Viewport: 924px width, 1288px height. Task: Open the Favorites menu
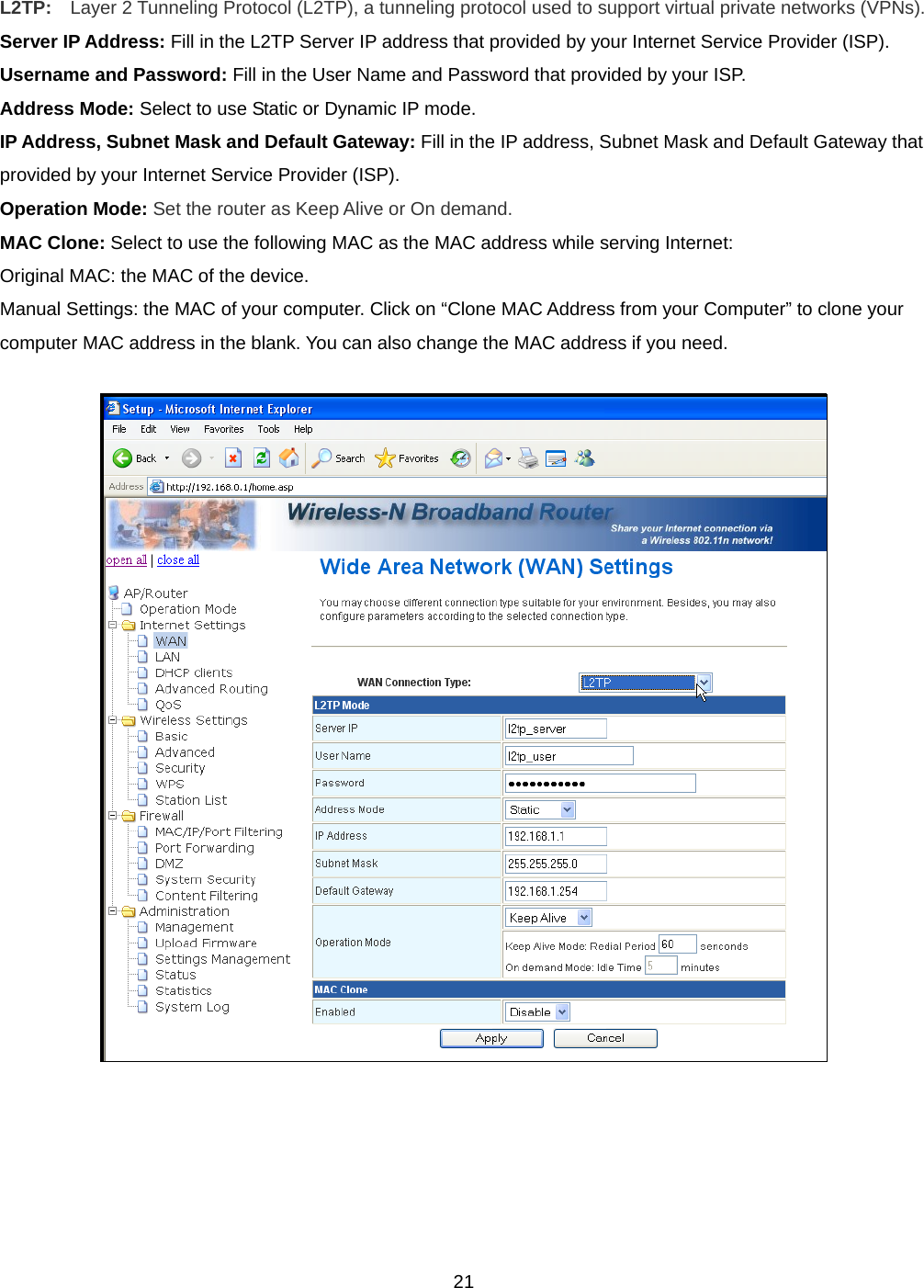(x=223, y=428)
